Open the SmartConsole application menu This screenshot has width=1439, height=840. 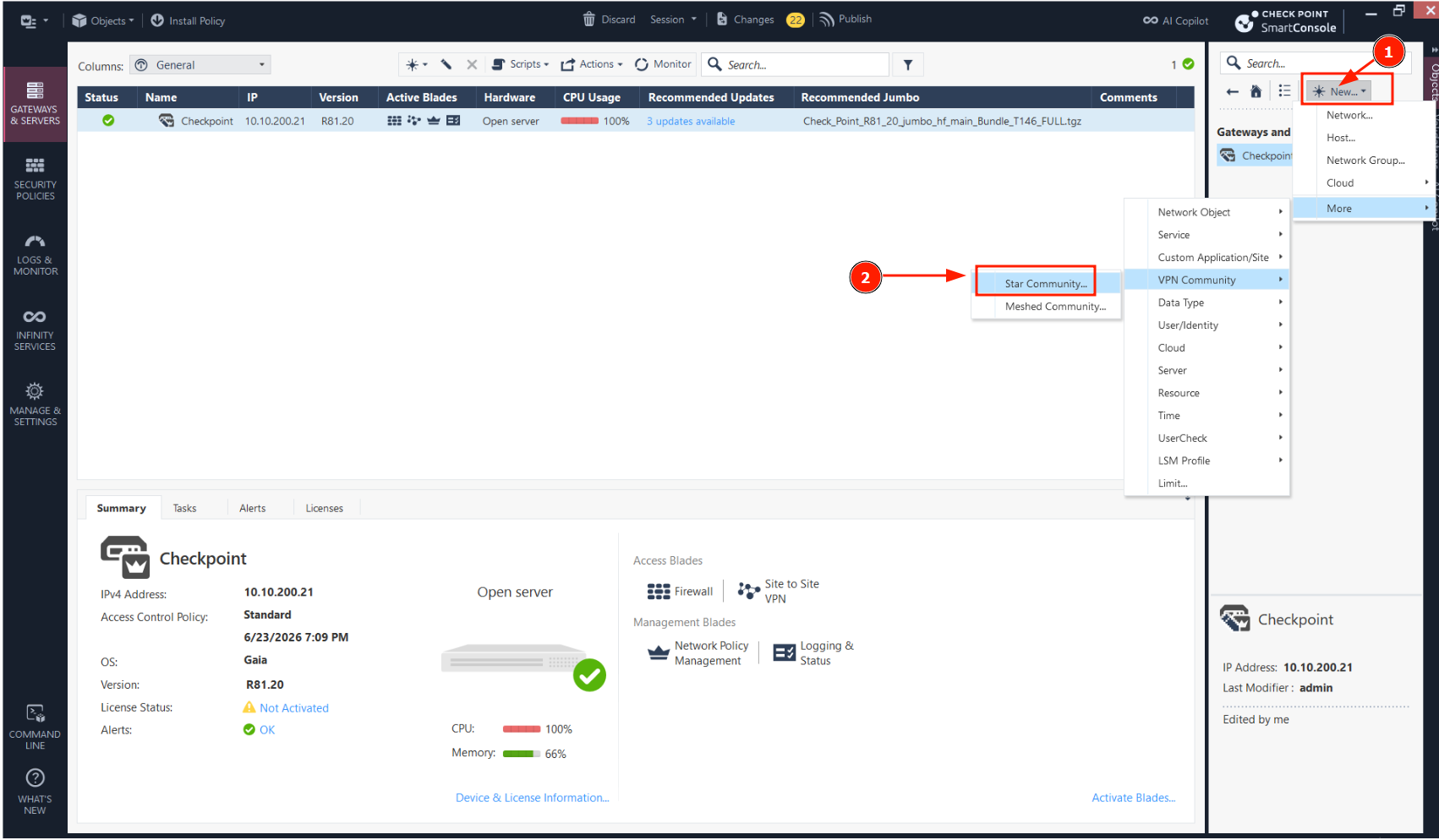[34, 21]
